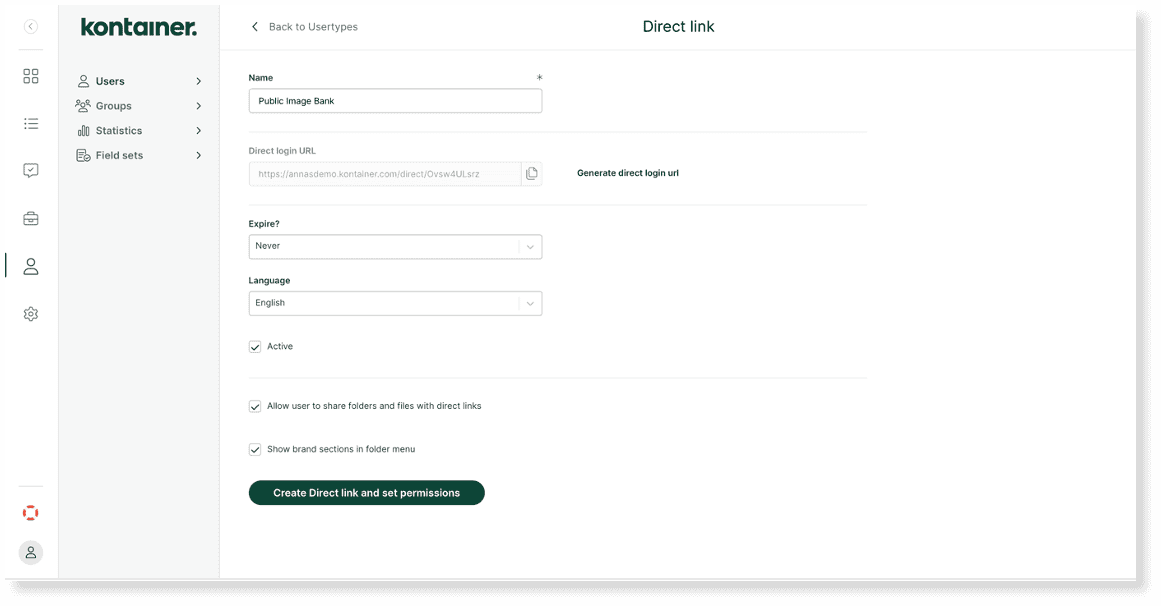1161x606 pixels.
Task: Open the briefcase icon in the sidebar
Action: [31, 219]
